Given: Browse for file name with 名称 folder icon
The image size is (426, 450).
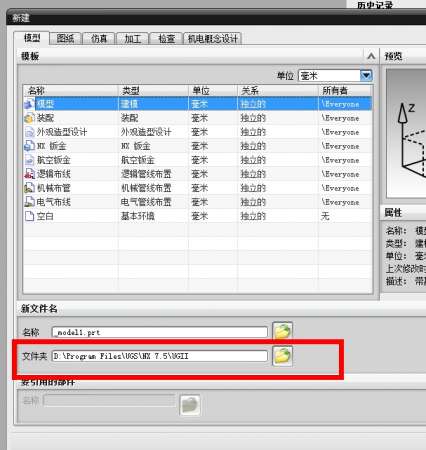Looking at the screenshot, I should [282, 331].
